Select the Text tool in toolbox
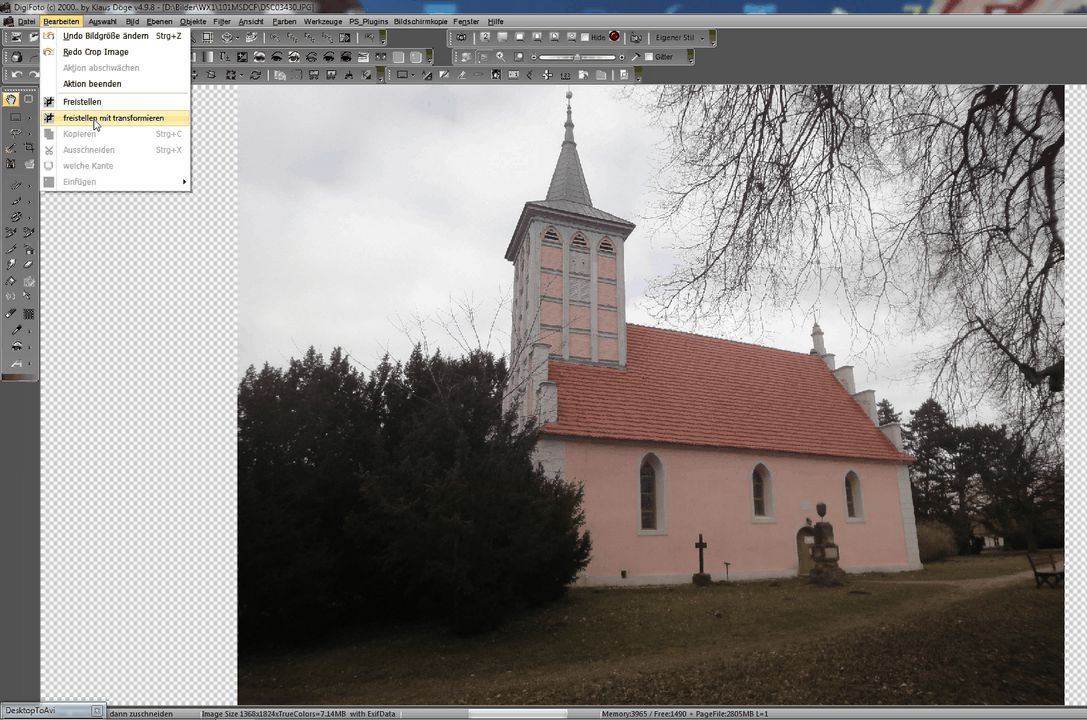Screen dimensions: 1087x720 coord(14,365)
